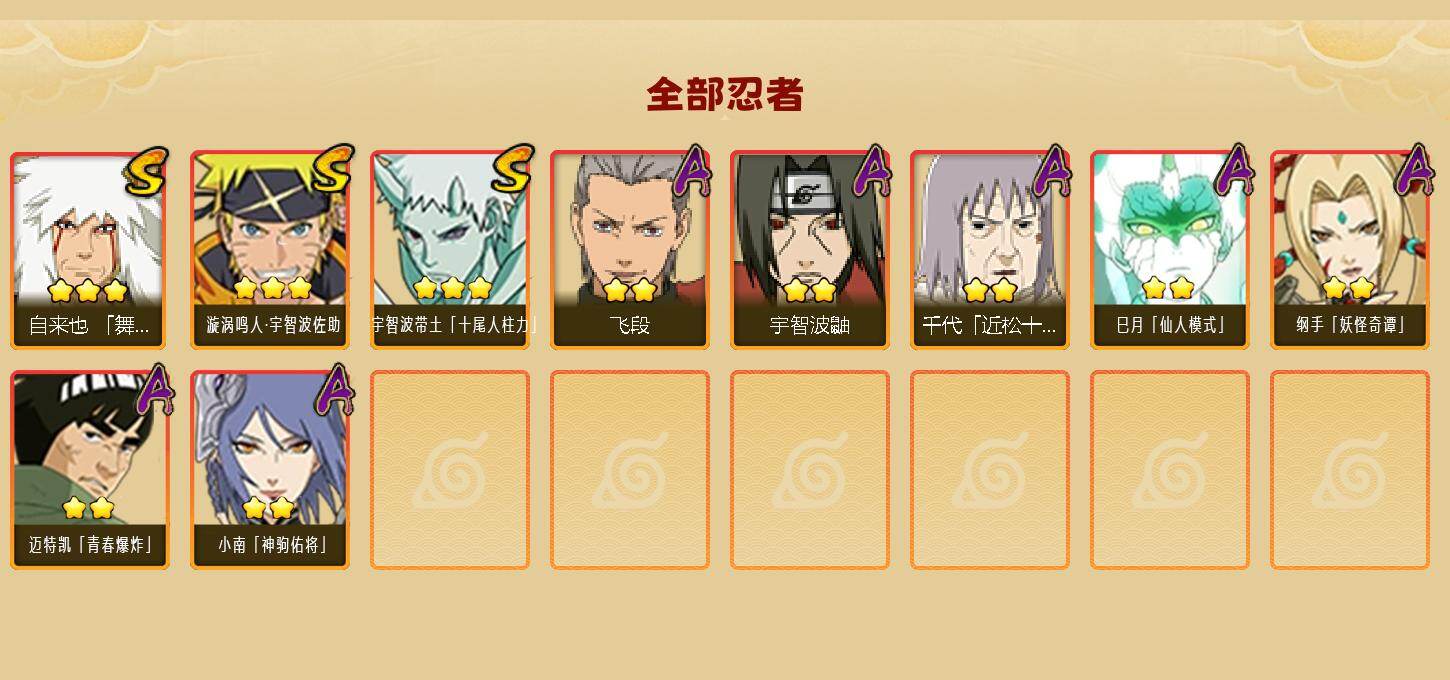
Task: Select the Jiraiya 自来也 ninja card
Action: click(90, 250)
